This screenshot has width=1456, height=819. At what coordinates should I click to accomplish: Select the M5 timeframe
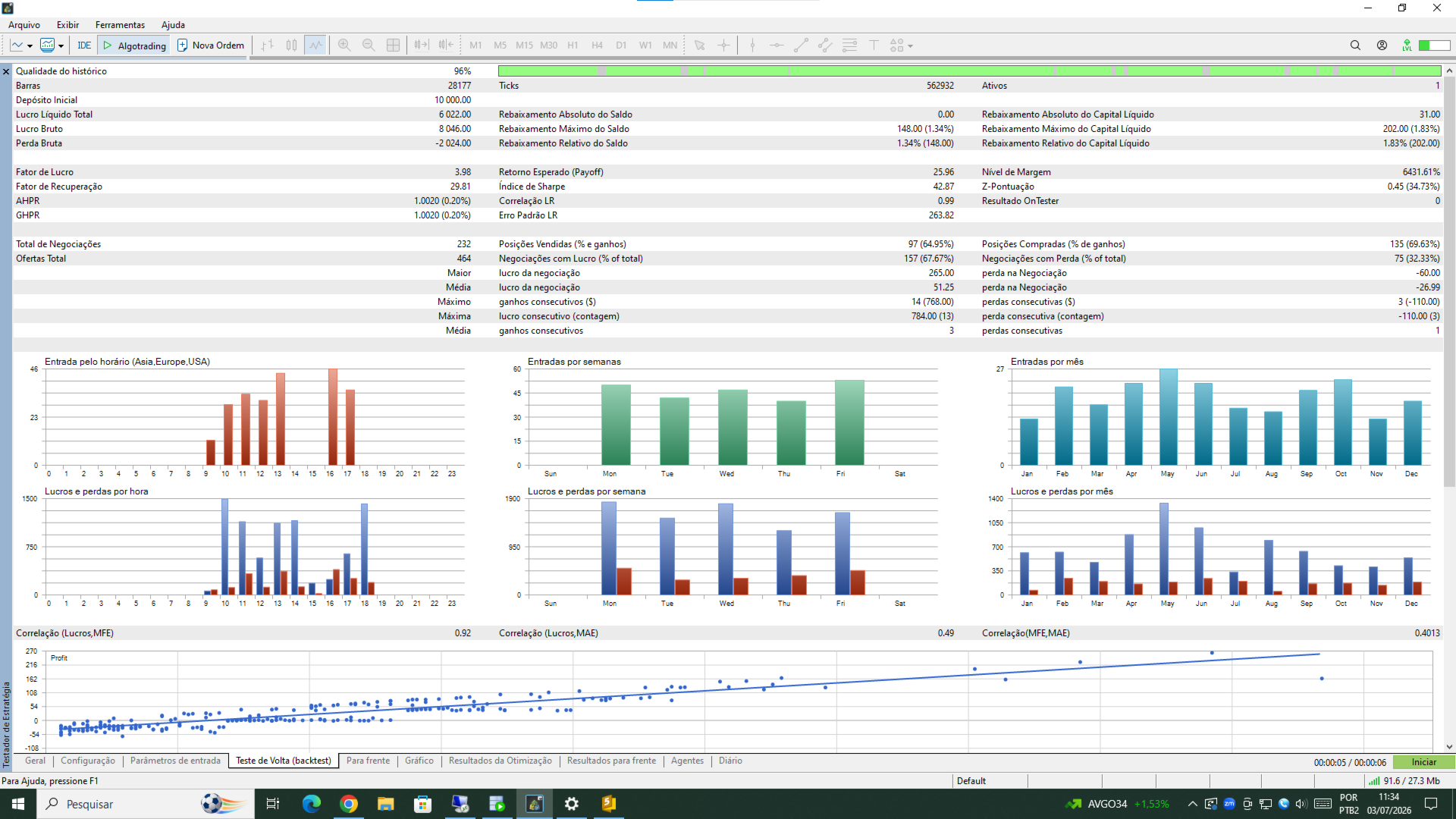(x=500, y=45)
